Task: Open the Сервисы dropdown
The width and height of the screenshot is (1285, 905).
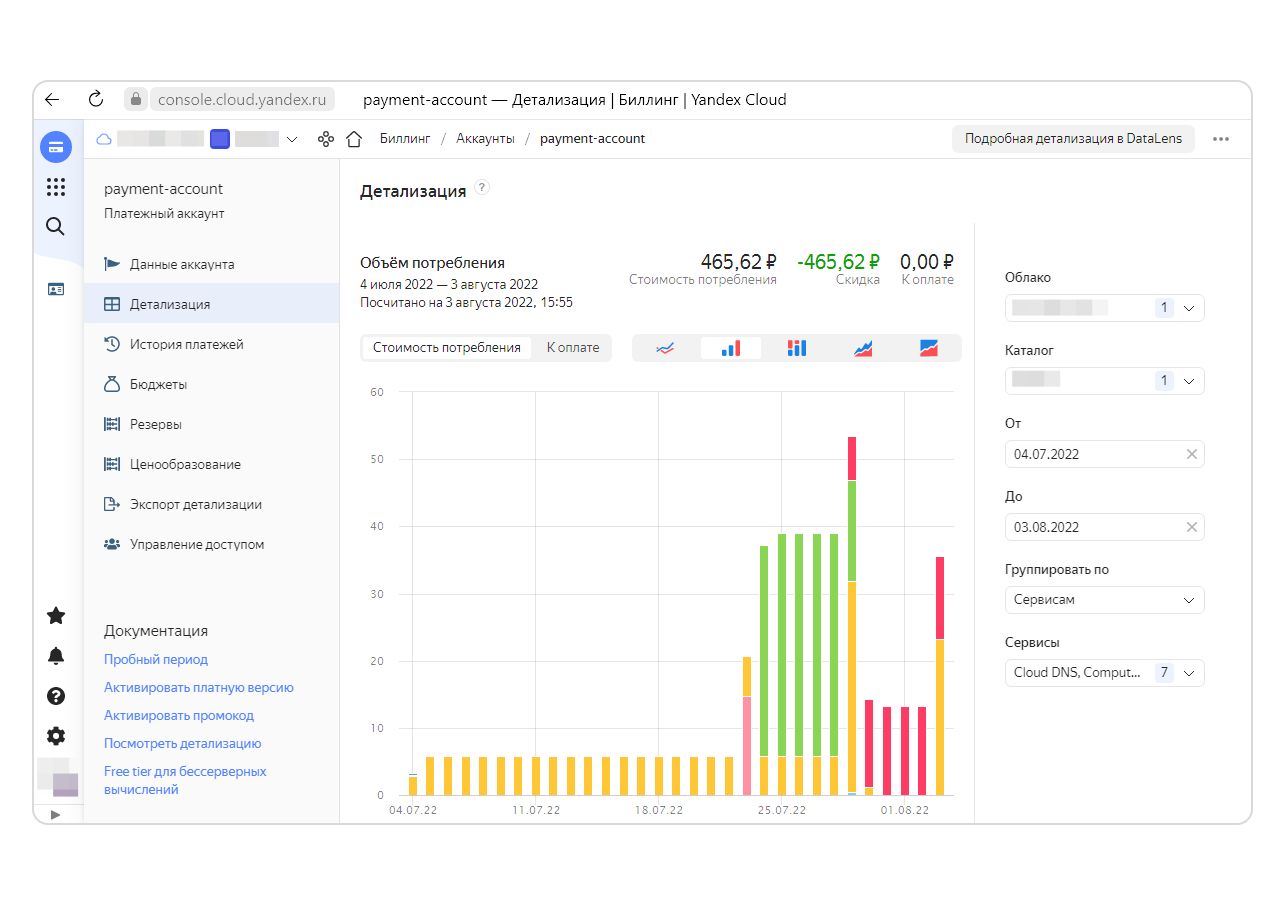Action: tap(1104, 673)
